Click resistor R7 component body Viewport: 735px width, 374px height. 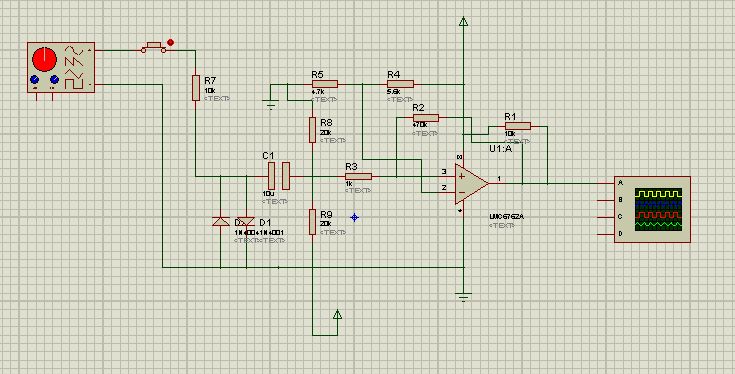point(195,88)
